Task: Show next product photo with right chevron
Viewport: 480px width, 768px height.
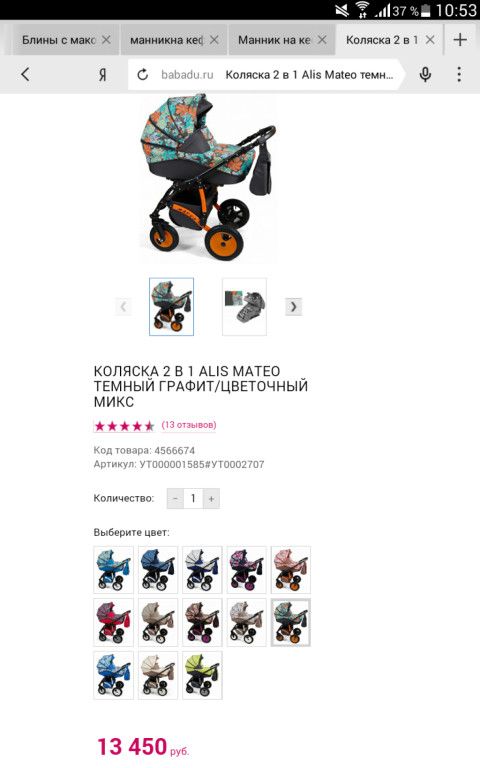Action: pos(293,307)
